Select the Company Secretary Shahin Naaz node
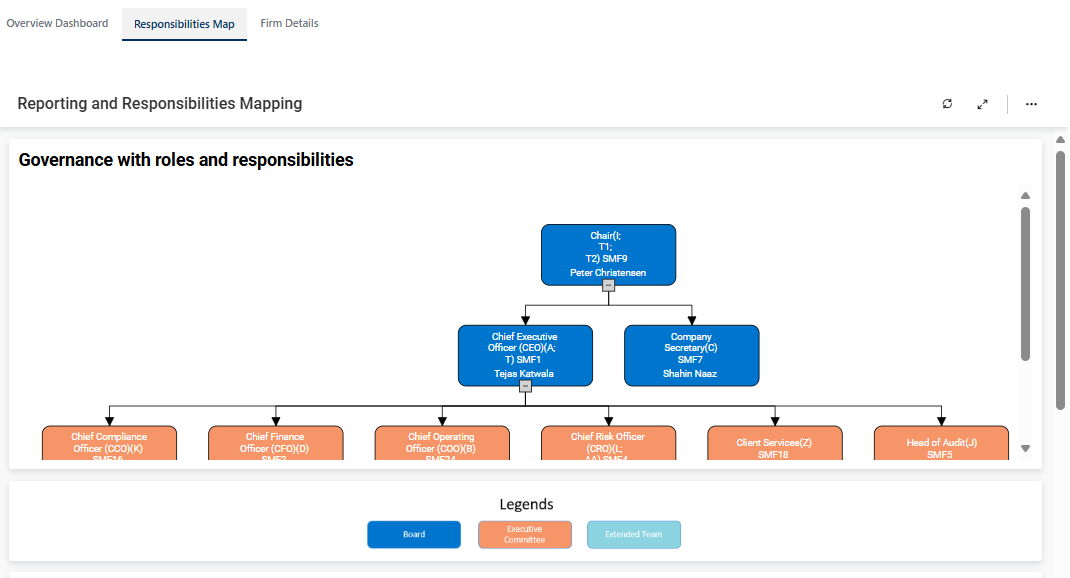This screenshot has height=578, width=1070. [691, 354]
